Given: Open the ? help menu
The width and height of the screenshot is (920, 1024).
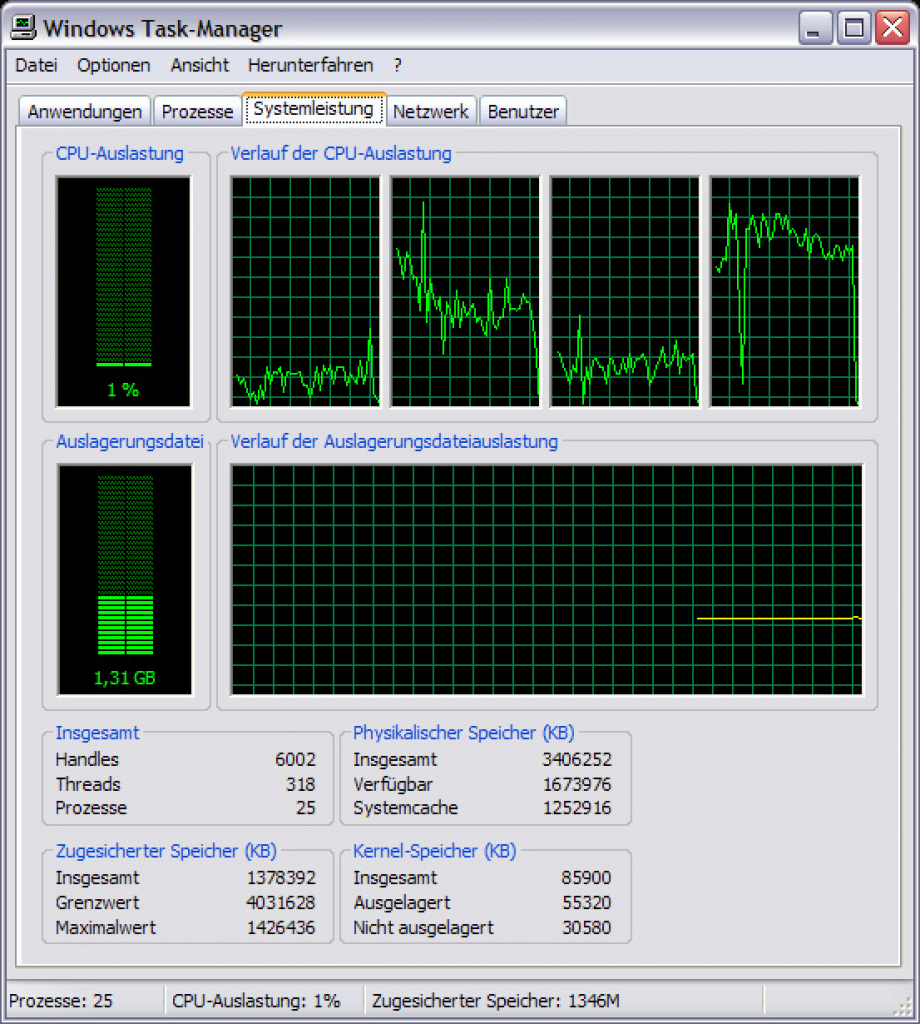Looking at the screenshot, I should coord(398,65).
